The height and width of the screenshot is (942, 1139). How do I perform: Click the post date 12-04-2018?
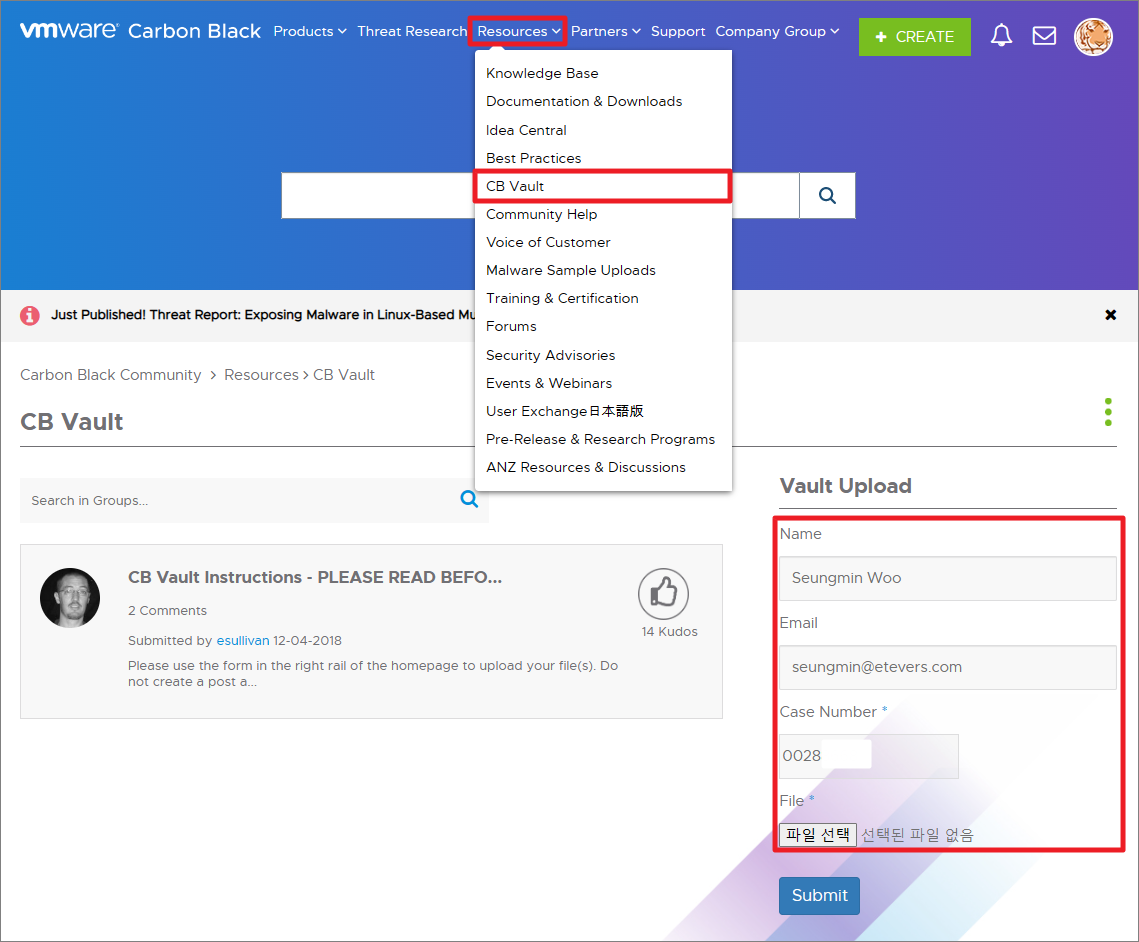pyautogui.click(x=307, y=641)
